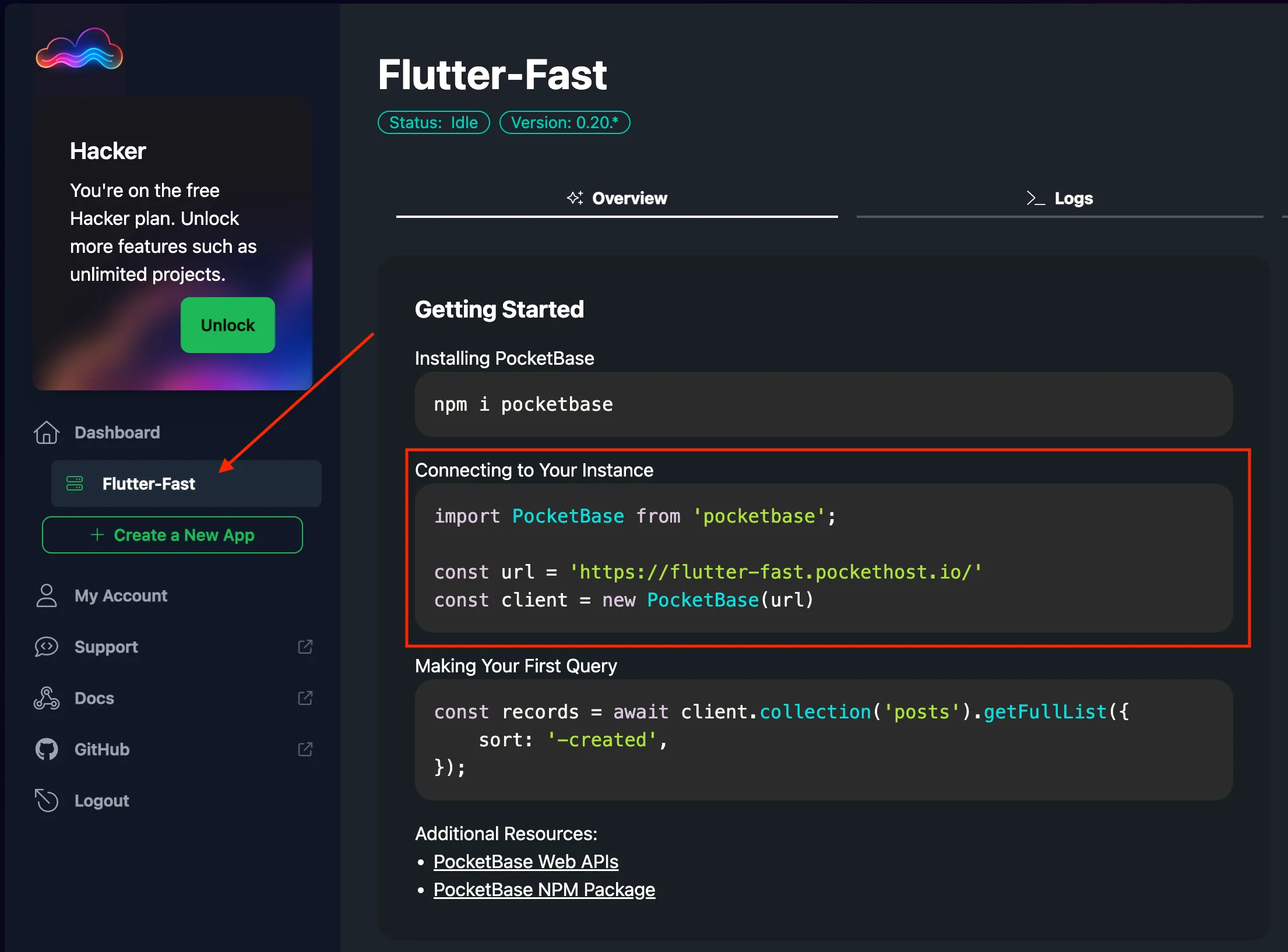Open the PocketBase Web APIs link
1288x952 pixels.
coord(526,862)
